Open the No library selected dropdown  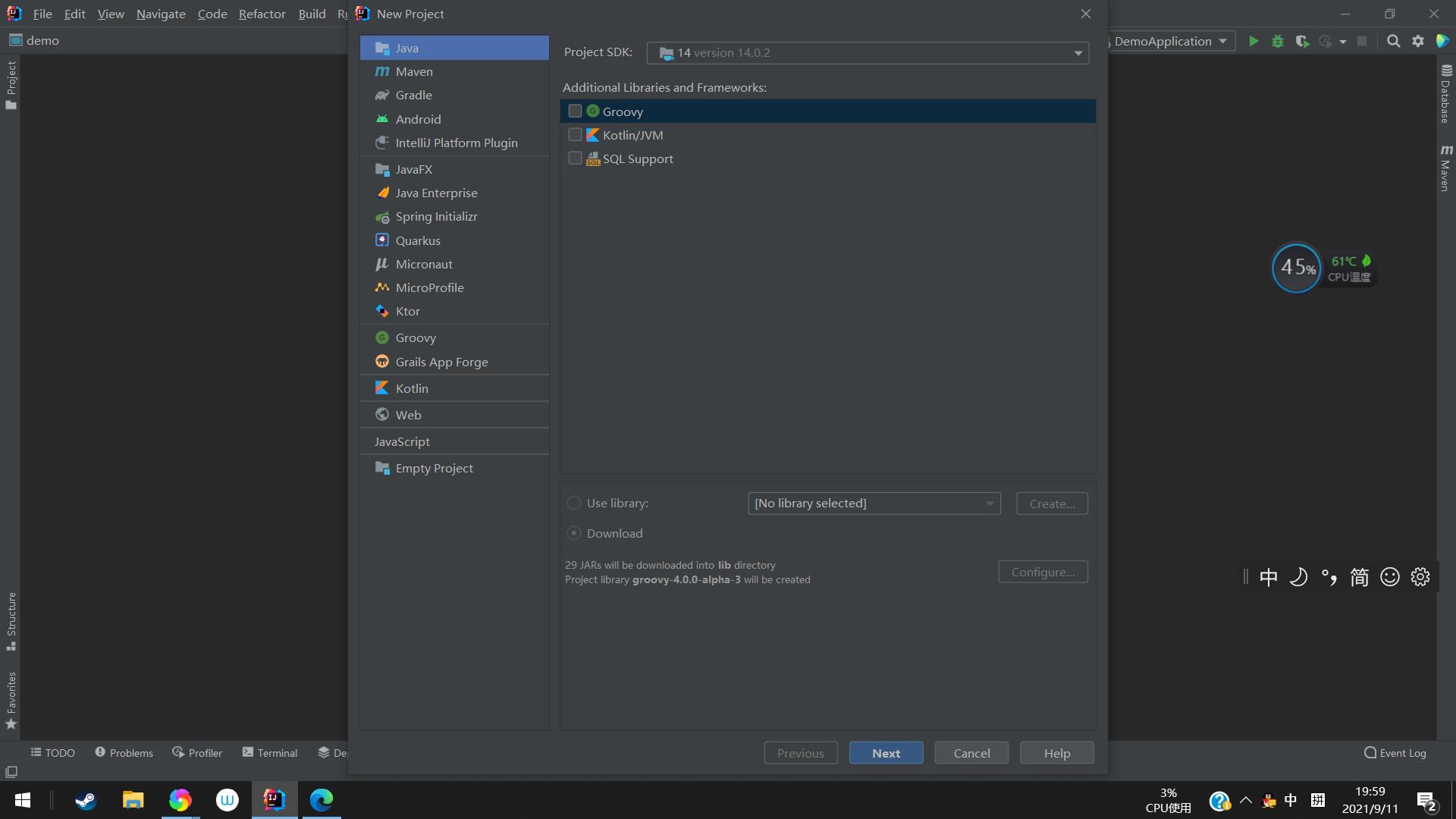[x=874, y=504]
